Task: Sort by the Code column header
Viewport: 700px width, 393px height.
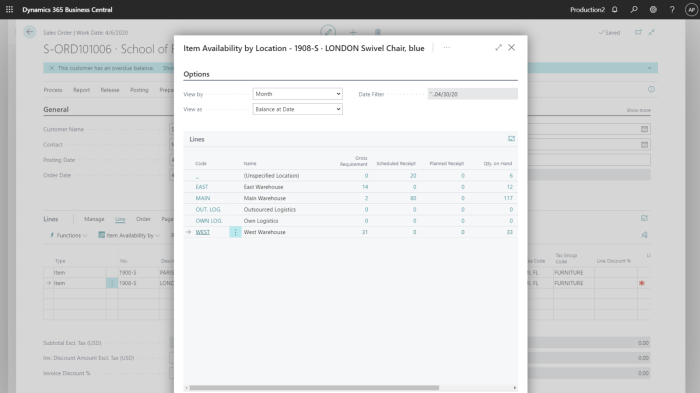Action: pos(201,163)
